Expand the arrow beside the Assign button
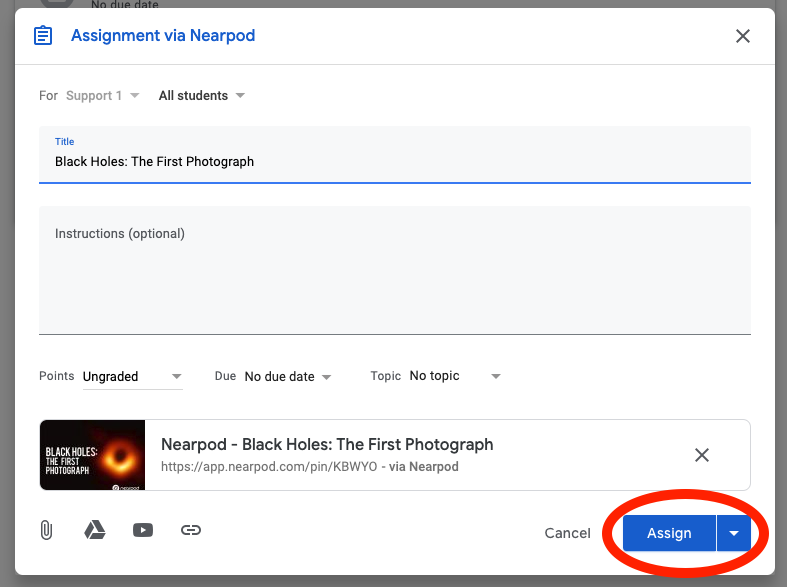The height and width of the screenshot is (587, 787). [x=734, y=533]
